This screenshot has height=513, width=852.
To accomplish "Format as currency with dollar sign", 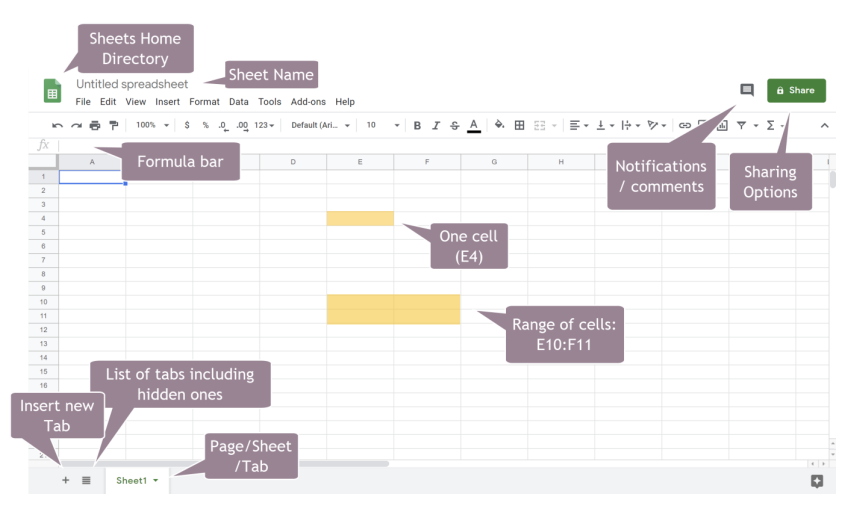I will pos(187,125).
